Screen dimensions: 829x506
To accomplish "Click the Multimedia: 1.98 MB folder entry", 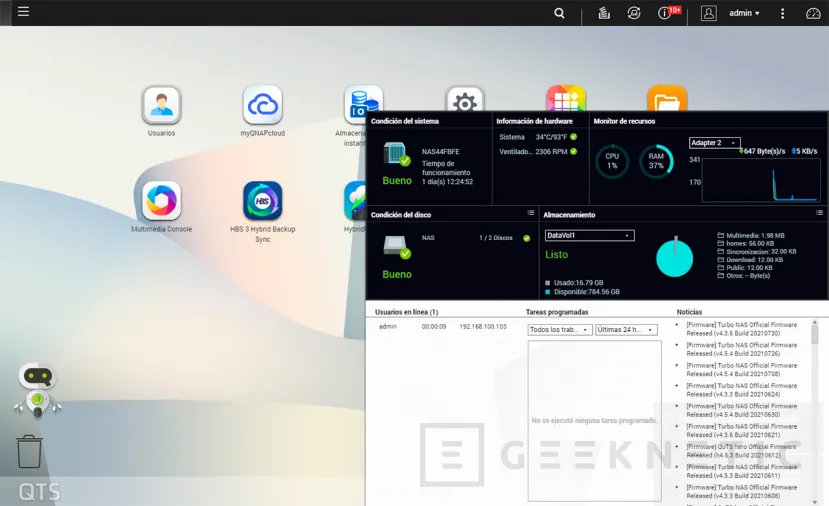I will (751, 235).
